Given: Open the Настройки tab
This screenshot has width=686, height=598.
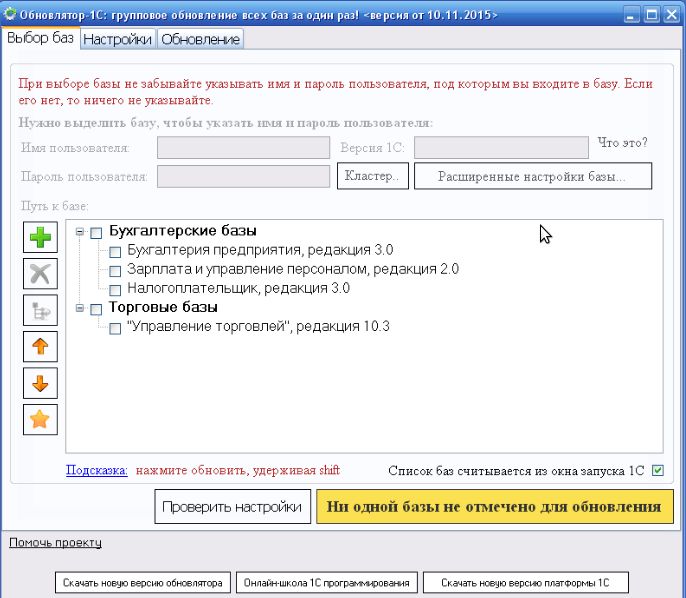Looking at the screenshot, I should (x=117, y=39).
